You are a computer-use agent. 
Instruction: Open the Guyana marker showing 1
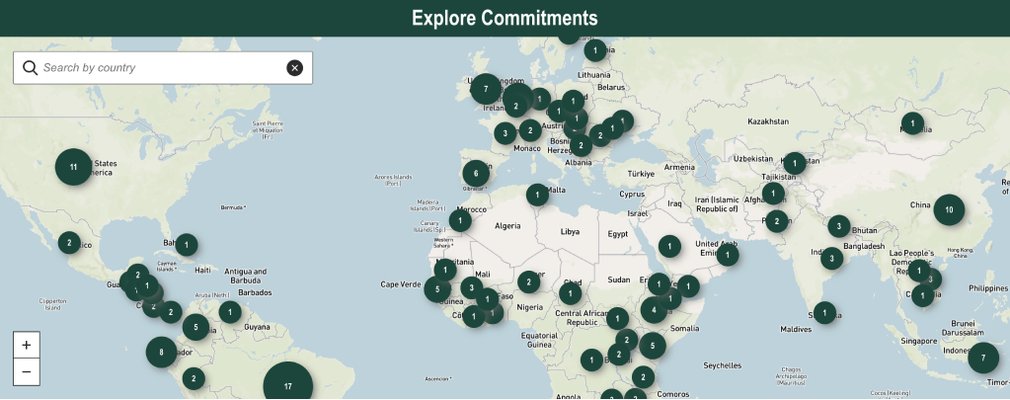pos(230,312)
